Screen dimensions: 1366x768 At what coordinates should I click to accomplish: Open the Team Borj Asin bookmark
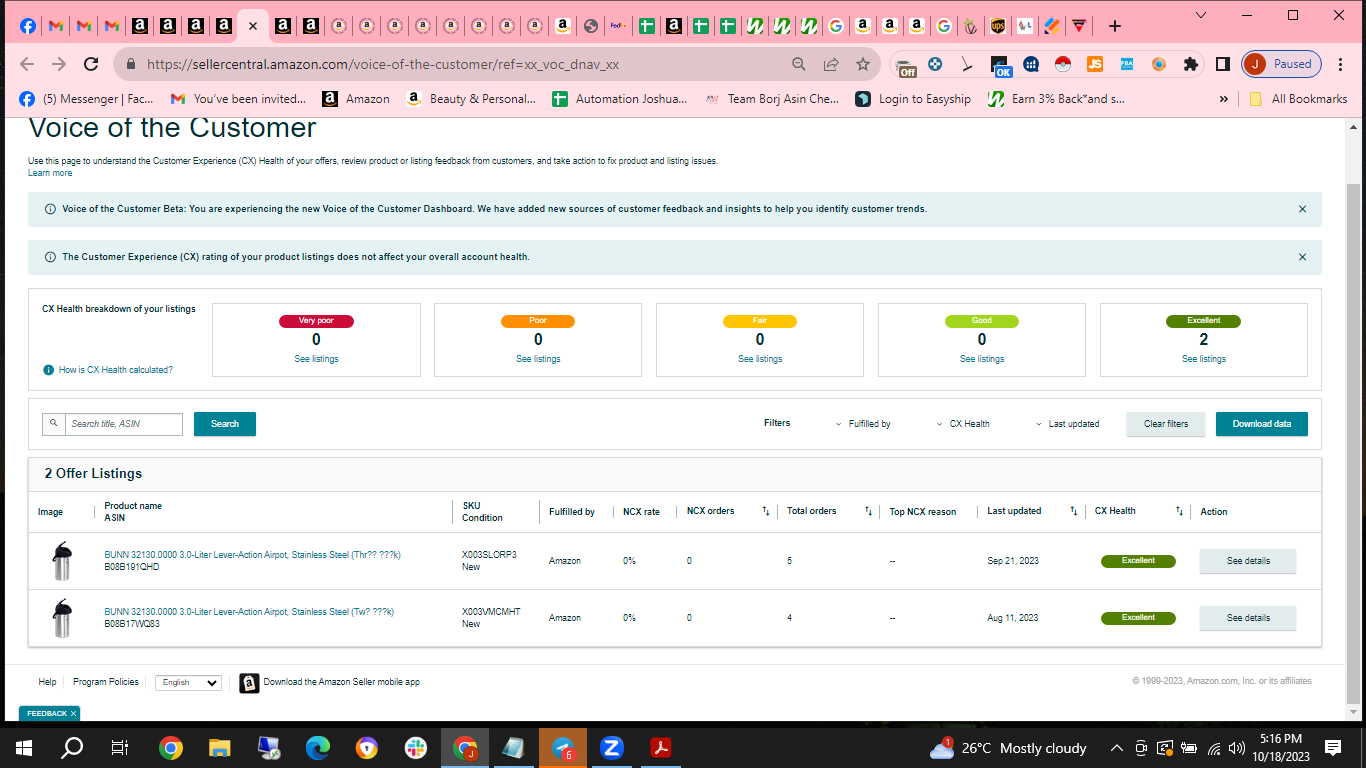772,99
